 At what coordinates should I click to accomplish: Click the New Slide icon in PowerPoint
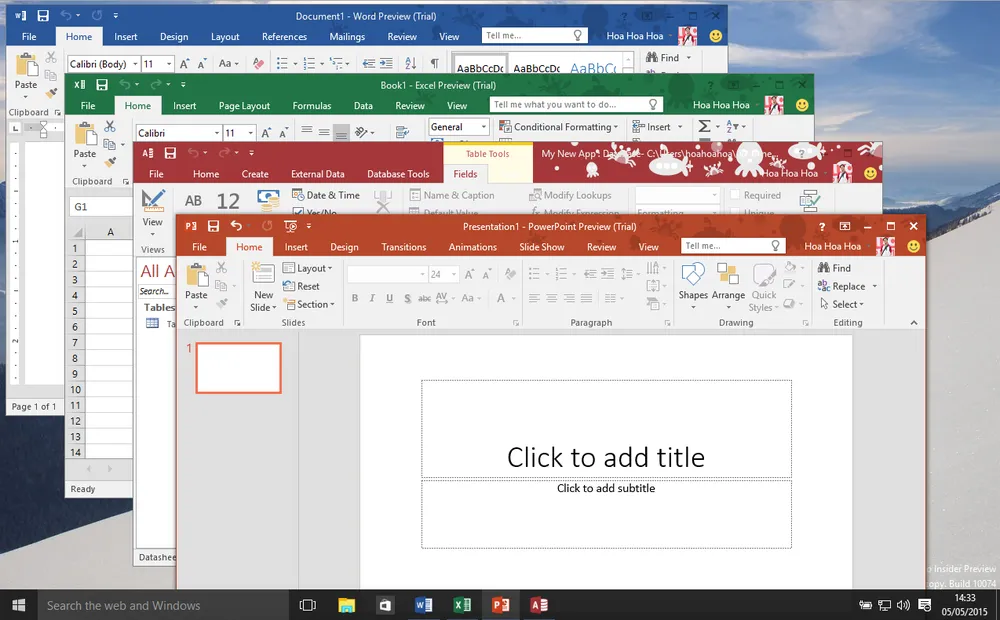pos(263,278)
